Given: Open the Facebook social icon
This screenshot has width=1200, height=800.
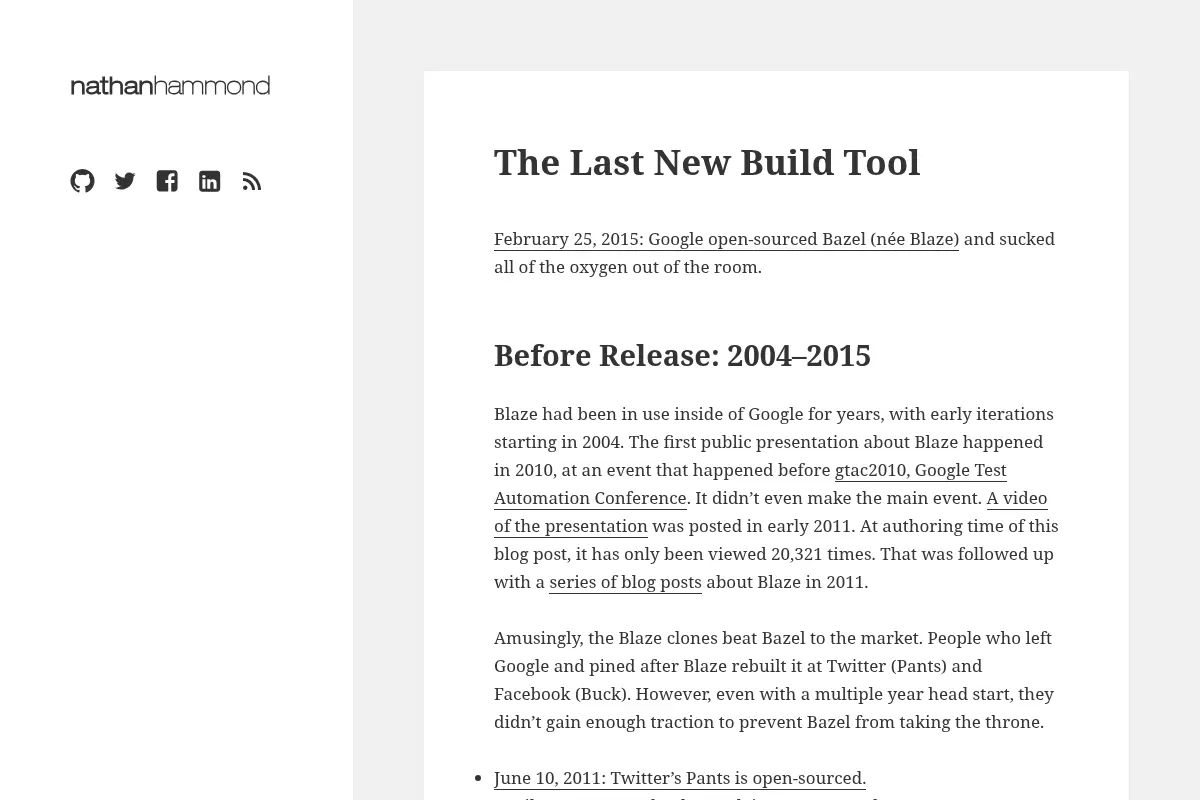Looking at the screenshot, I should [167, 181].
